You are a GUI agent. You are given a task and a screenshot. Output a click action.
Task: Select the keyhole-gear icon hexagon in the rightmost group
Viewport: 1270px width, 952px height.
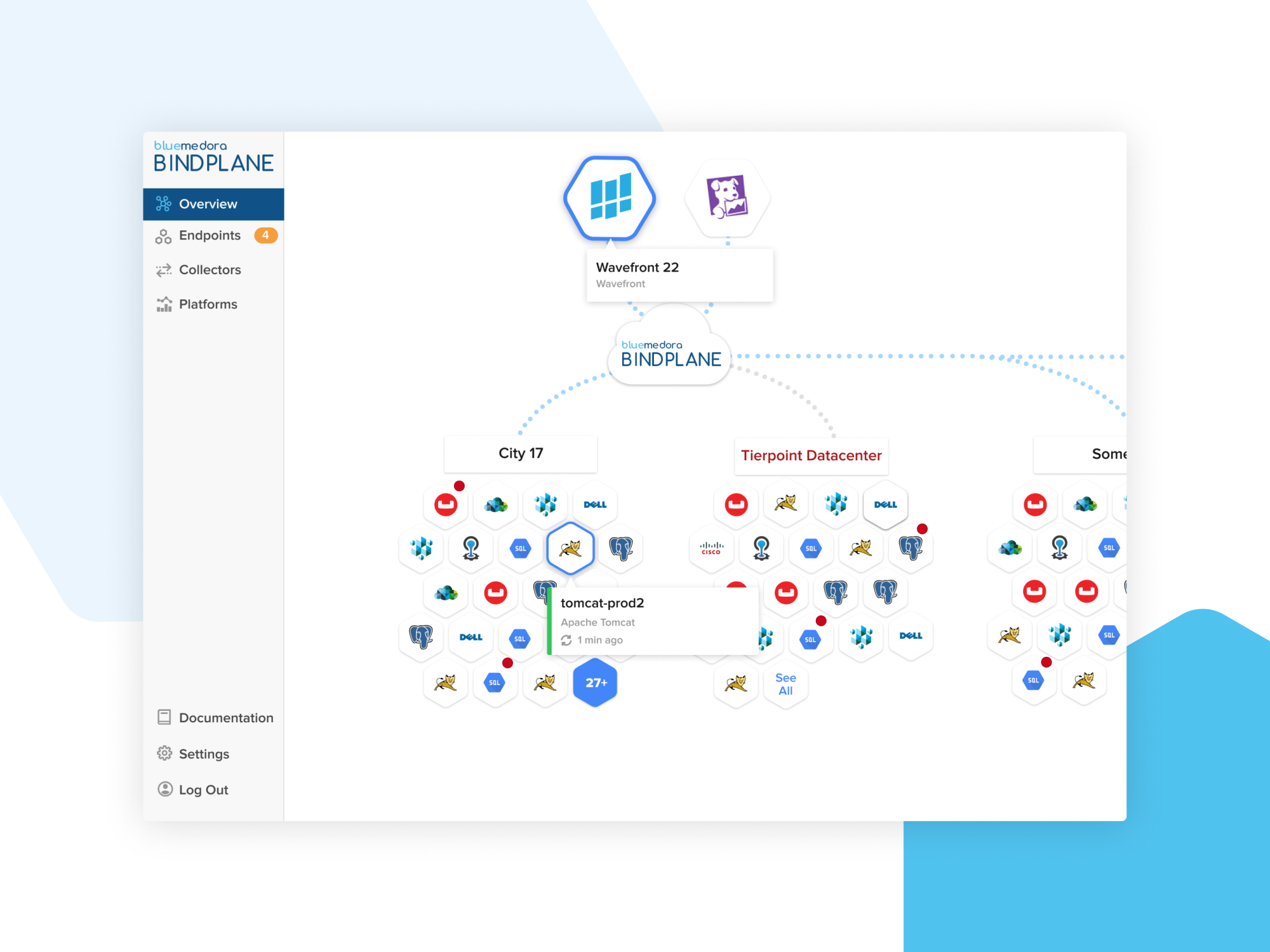1060,548
